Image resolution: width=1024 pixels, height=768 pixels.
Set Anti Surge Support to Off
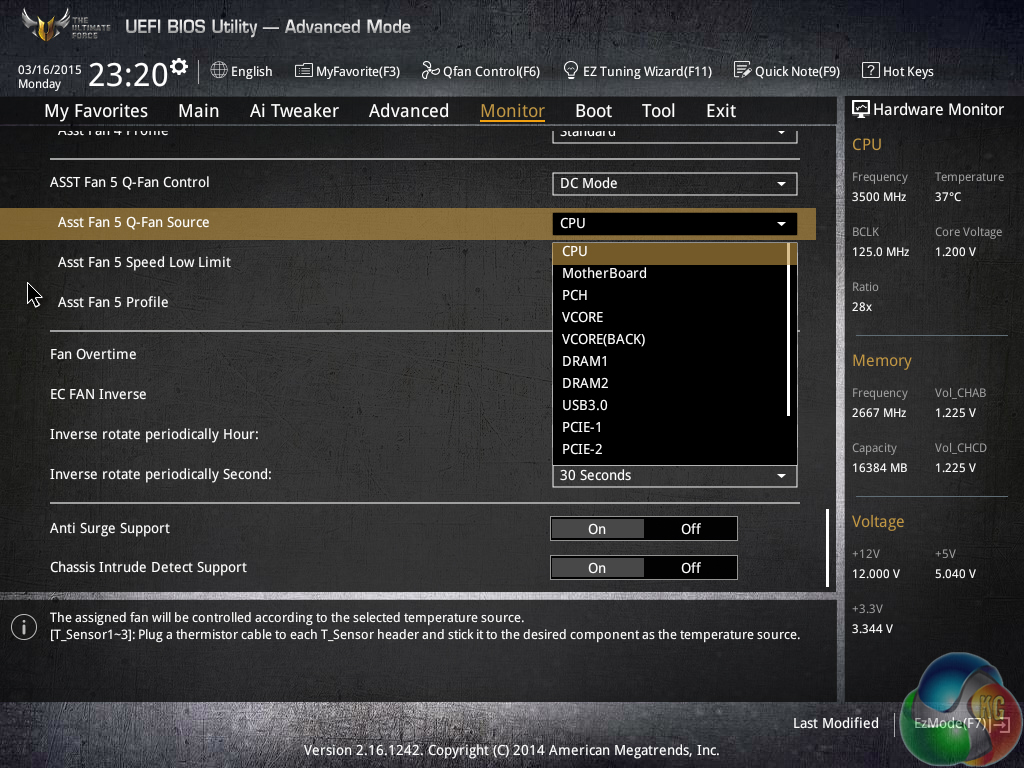click(x=690, y=529)
